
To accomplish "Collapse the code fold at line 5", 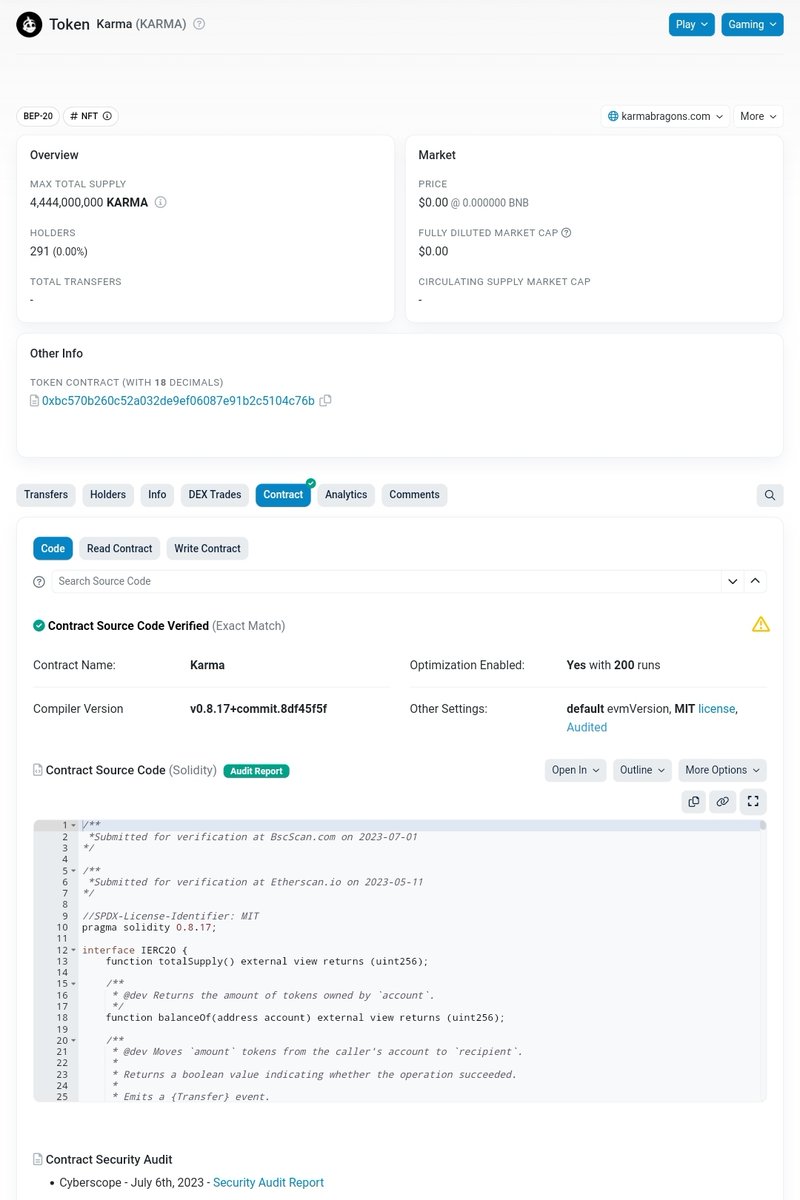I will (74, 871).
